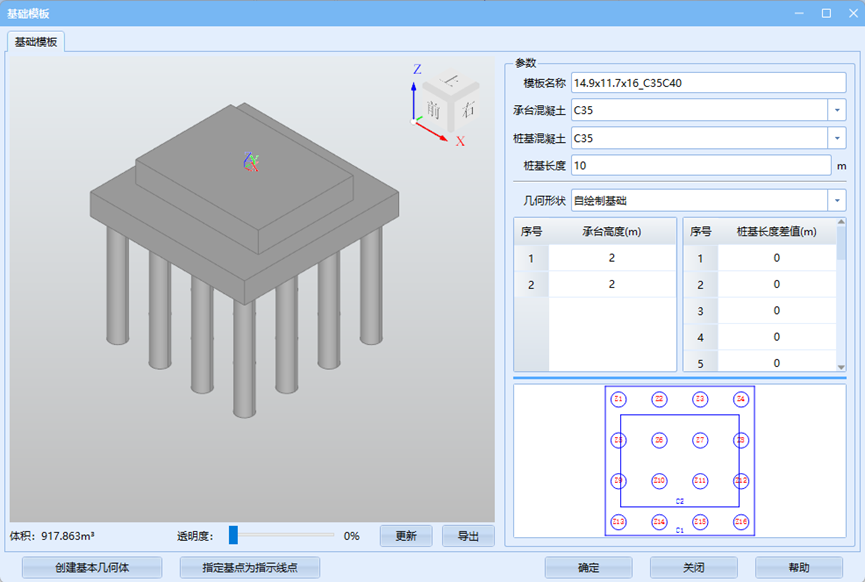Click the front face (前) of view cube
865x582 pixels.
point(433,108)
